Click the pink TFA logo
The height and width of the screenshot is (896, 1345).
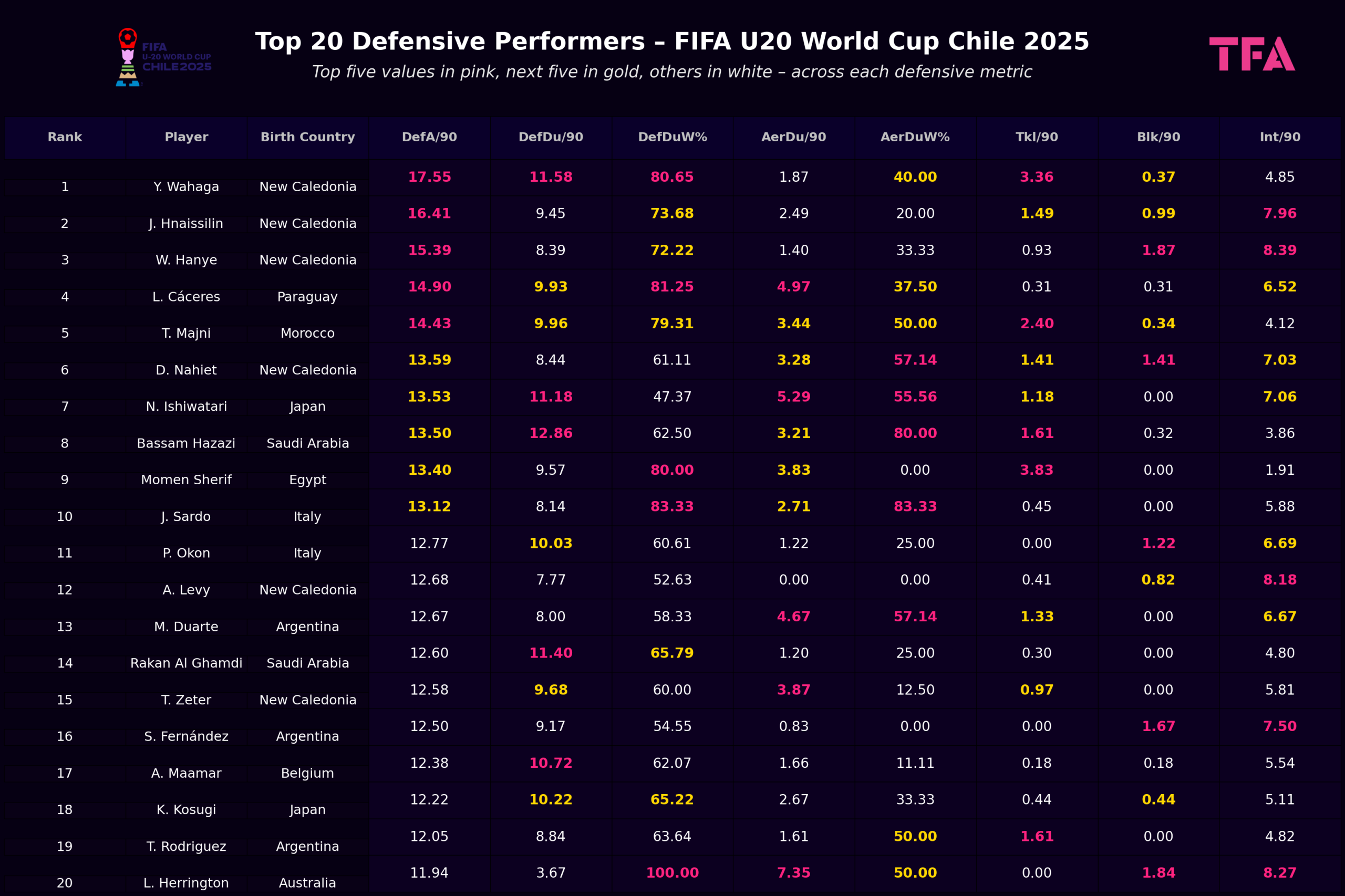pyautogui.click(x=1252, y=54)
